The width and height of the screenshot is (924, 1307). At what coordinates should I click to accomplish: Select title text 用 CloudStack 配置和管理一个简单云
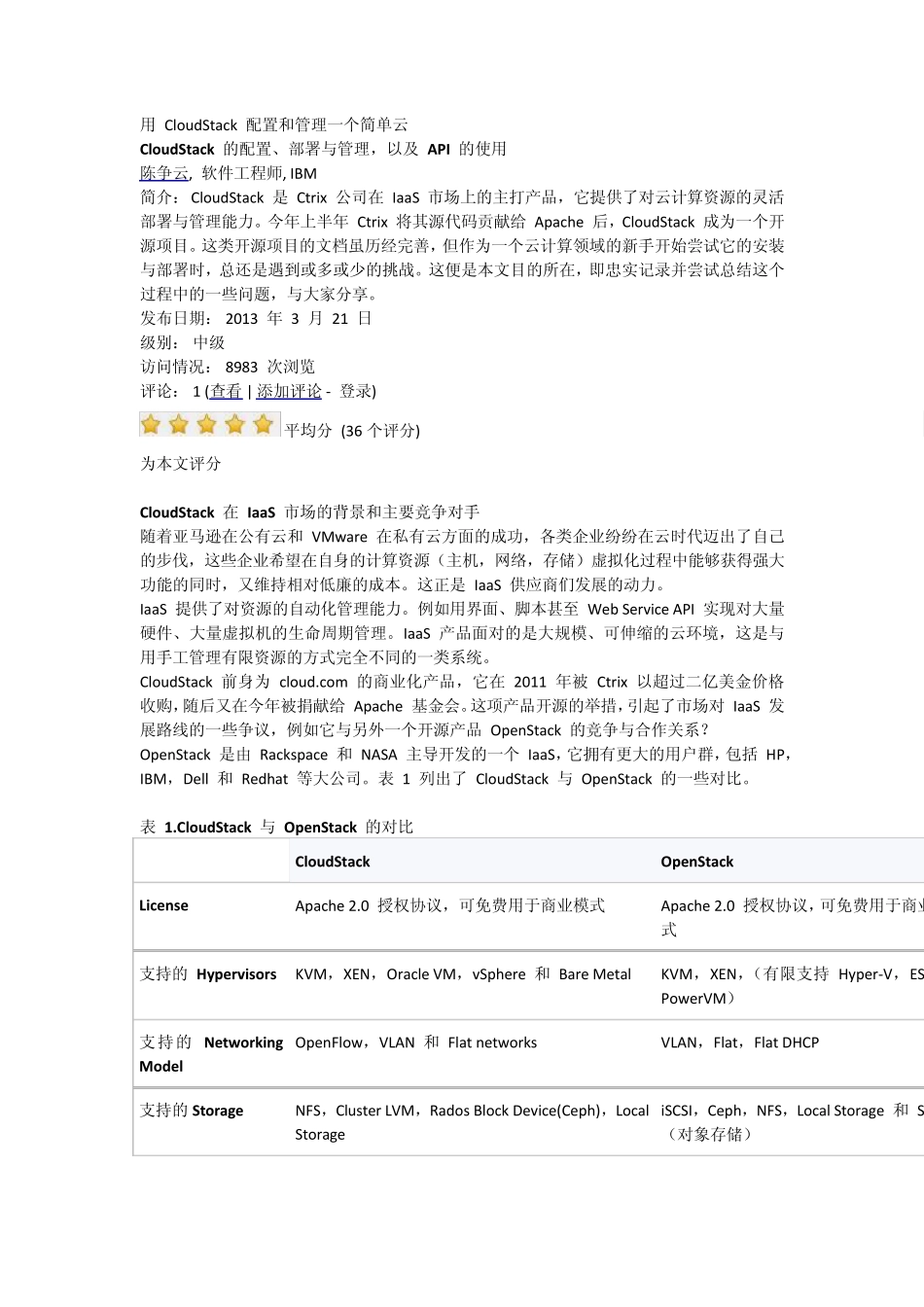[274, 124]
